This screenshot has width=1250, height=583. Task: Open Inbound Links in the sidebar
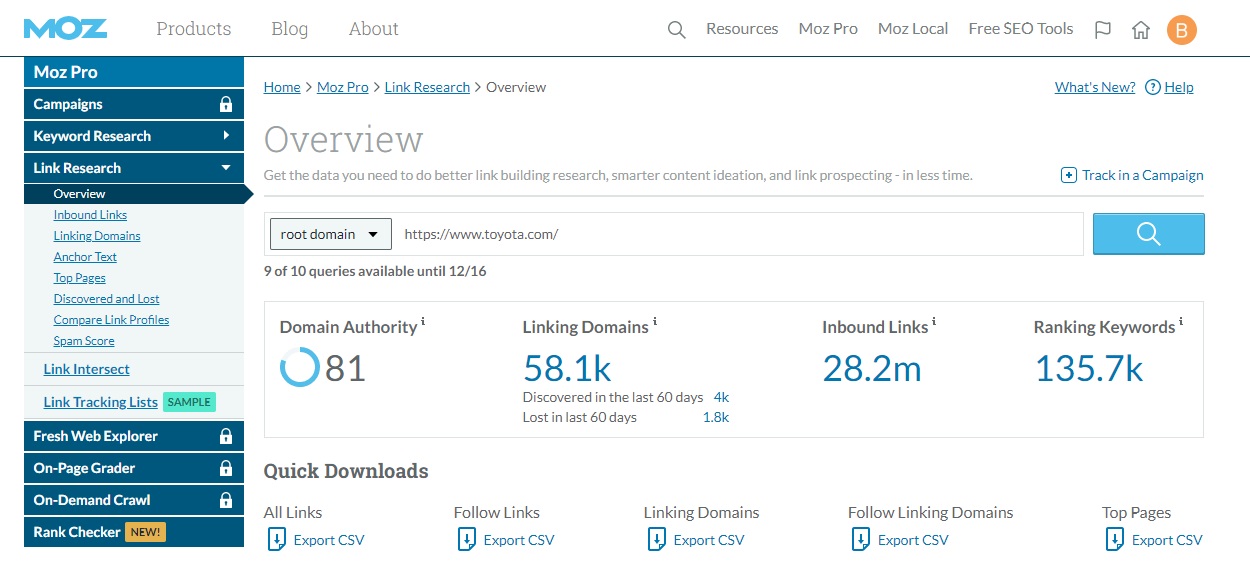tap(90, 215)
